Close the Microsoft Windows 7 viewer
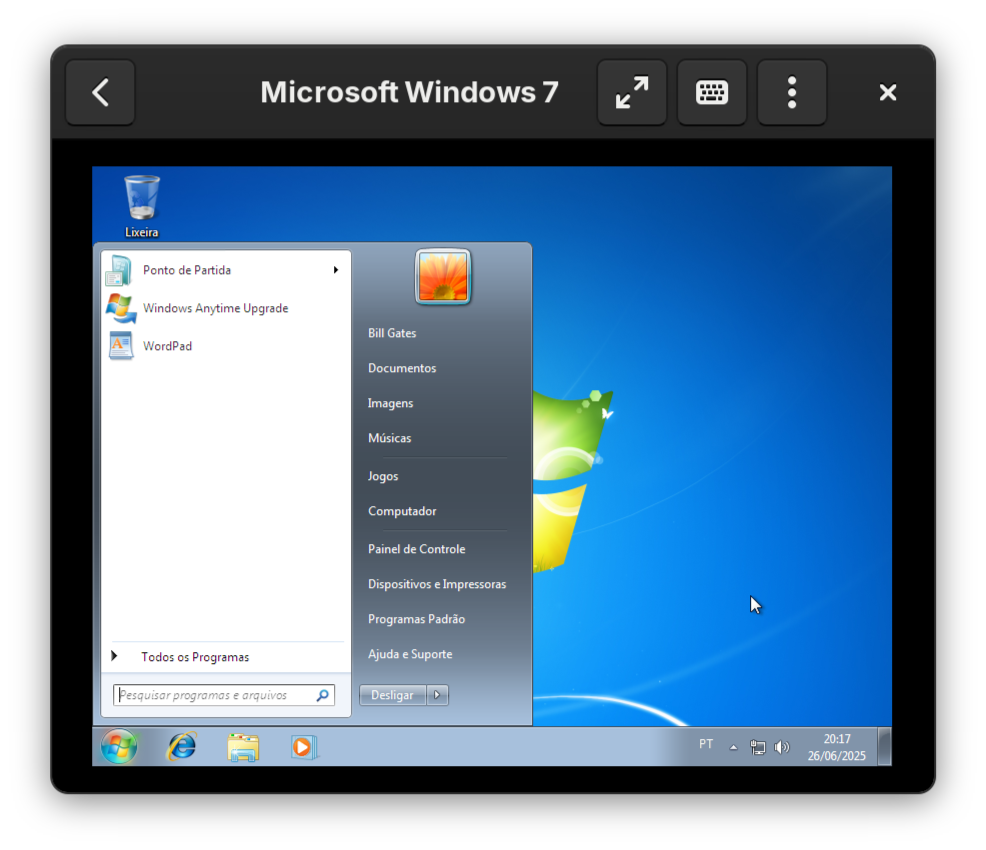Image resolution: width=986 pixels, height=850 pixels. tap(888, 92)
